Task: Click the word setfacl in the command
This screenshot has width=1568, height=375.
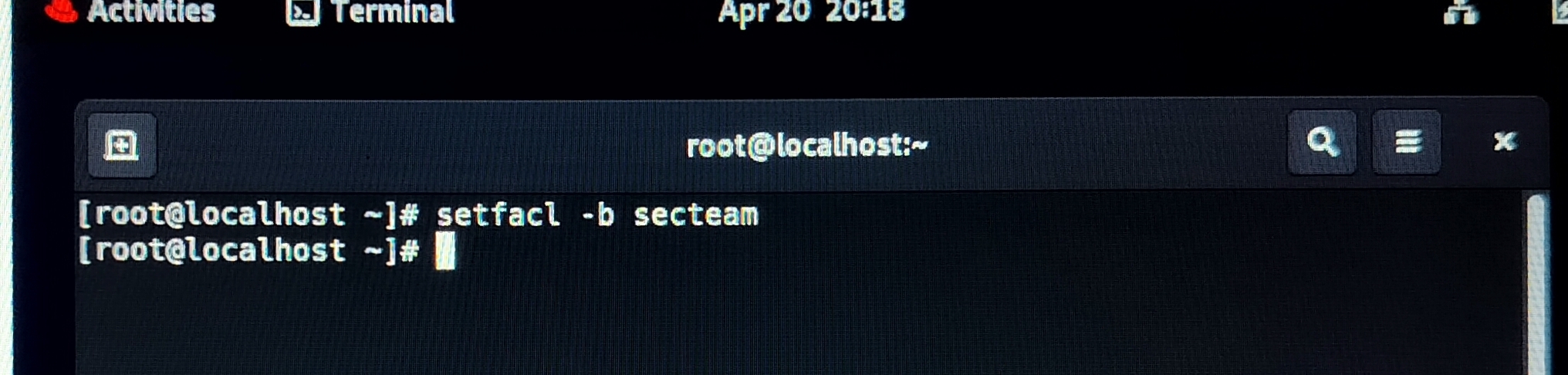Action: 498,215
